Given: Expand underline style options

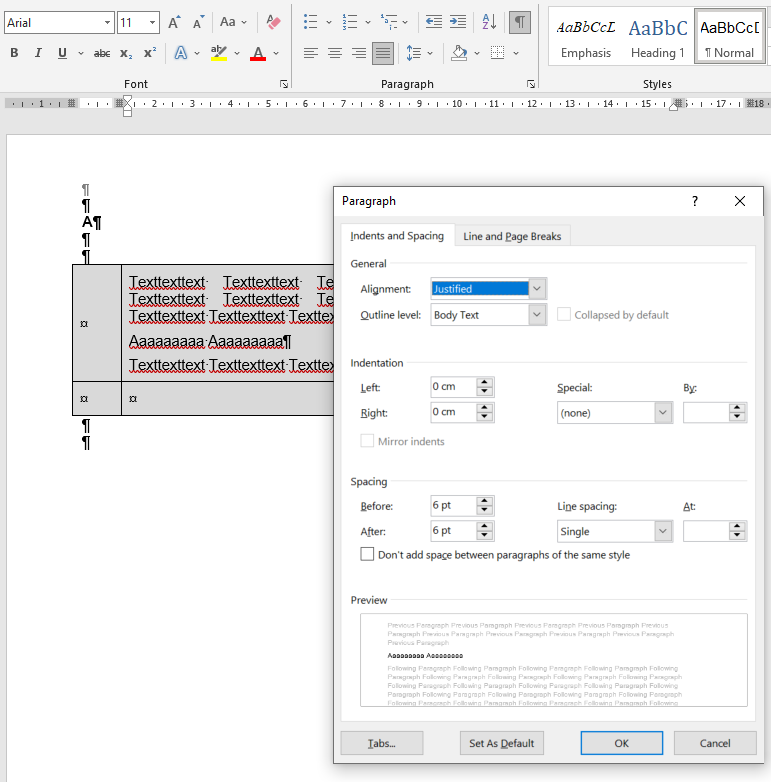Looking at the screenshot, I should click(81, 53).
